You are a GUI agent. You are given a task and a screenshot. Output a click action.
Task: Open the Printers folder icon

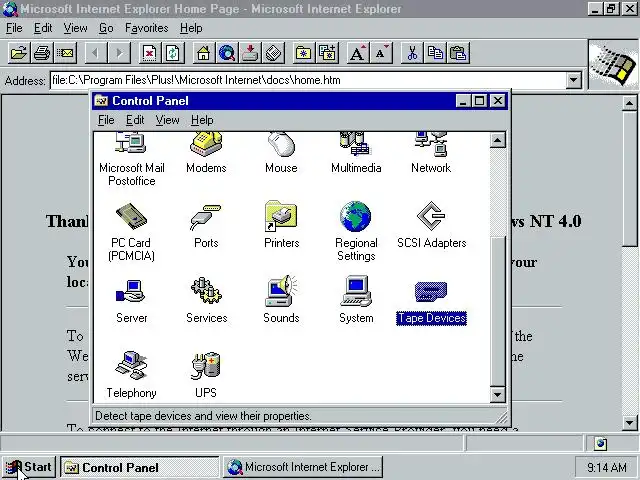click(281, 224)
